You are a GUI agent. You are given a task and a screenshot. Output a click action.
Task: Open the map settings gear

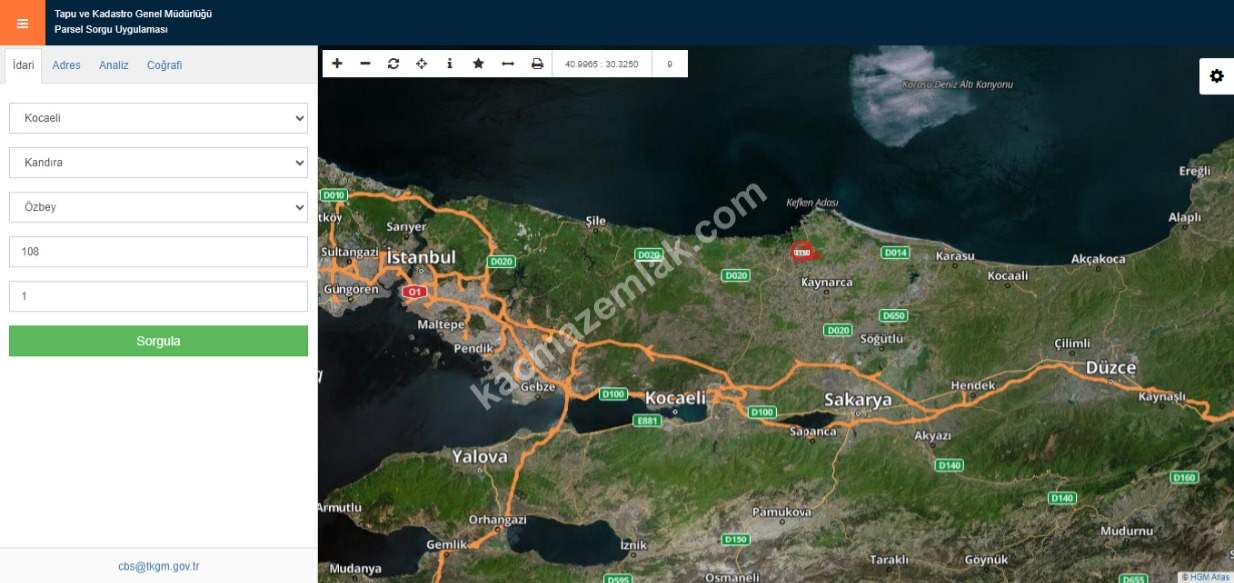(1216, 76)
